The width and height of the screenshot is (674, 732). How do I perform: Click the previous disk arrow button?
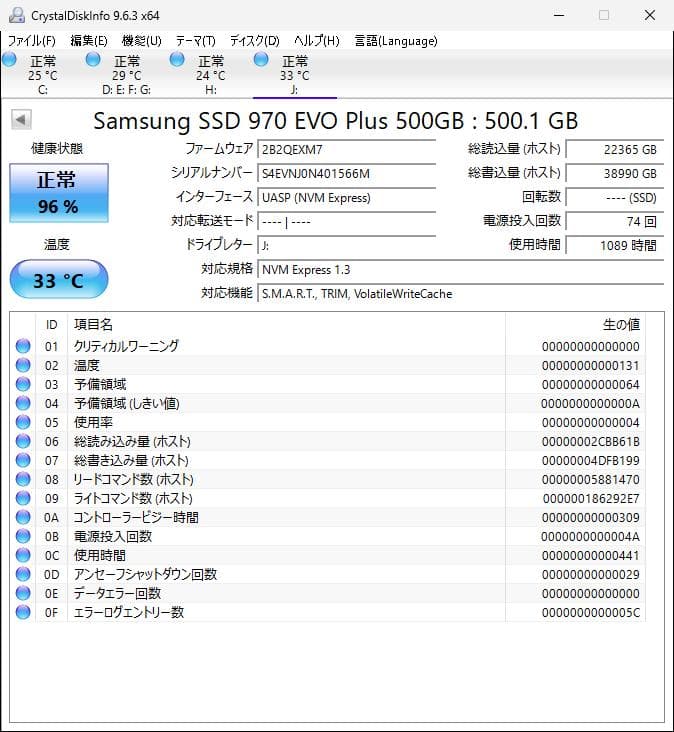[21, 120]
